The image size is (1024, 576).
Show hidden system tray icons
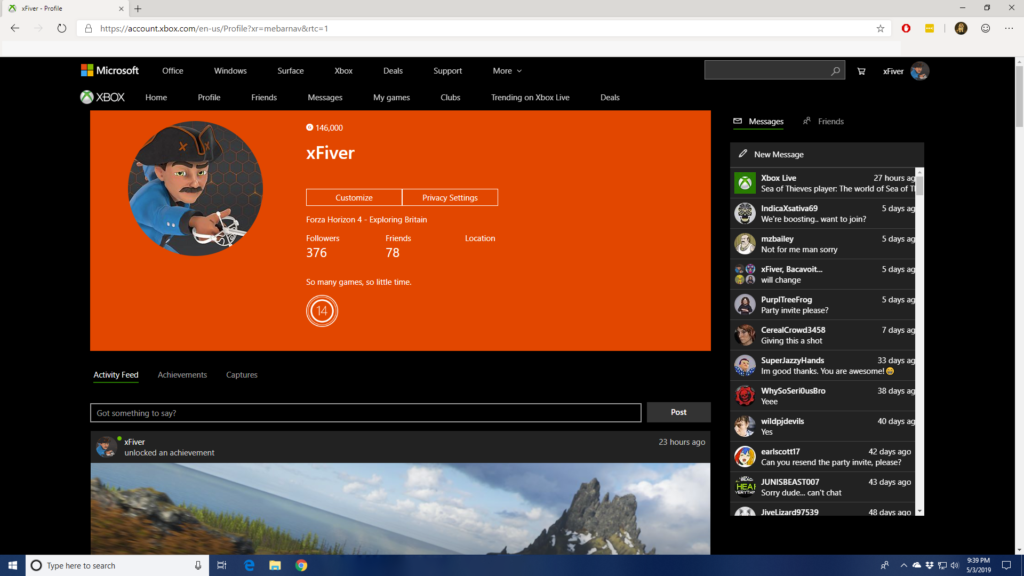(x=904, y=565)
